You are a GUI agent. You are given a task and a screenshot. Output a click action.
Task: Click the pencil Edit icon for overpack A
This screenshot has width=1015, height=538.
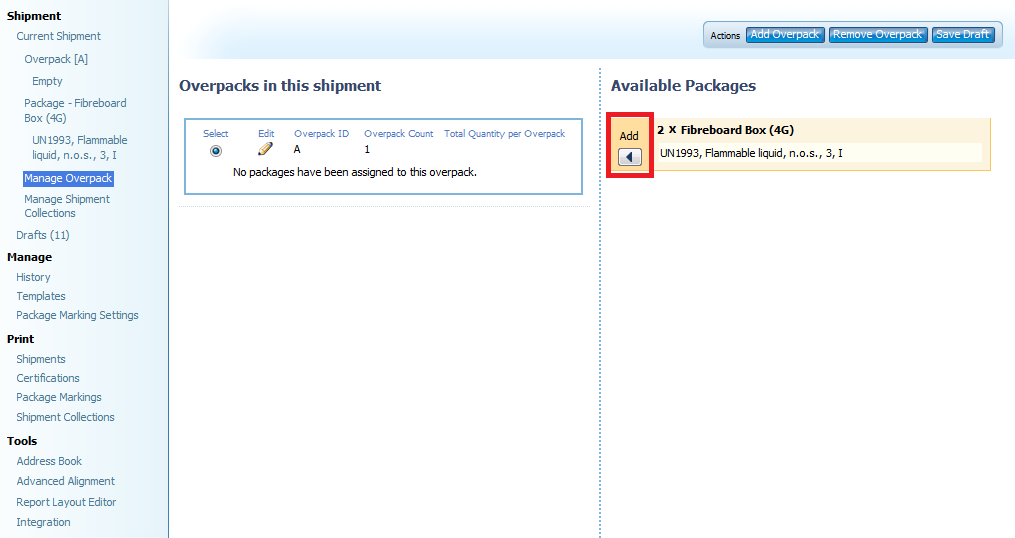265,149
